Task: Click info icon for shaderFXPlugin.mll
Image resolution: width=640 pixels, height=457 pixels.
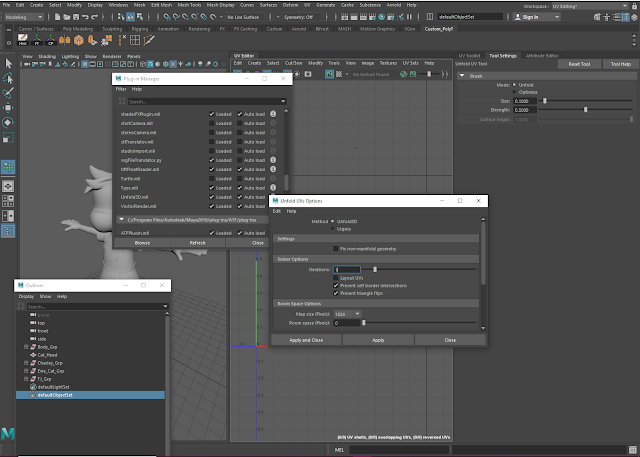Action: click(273, 115)
